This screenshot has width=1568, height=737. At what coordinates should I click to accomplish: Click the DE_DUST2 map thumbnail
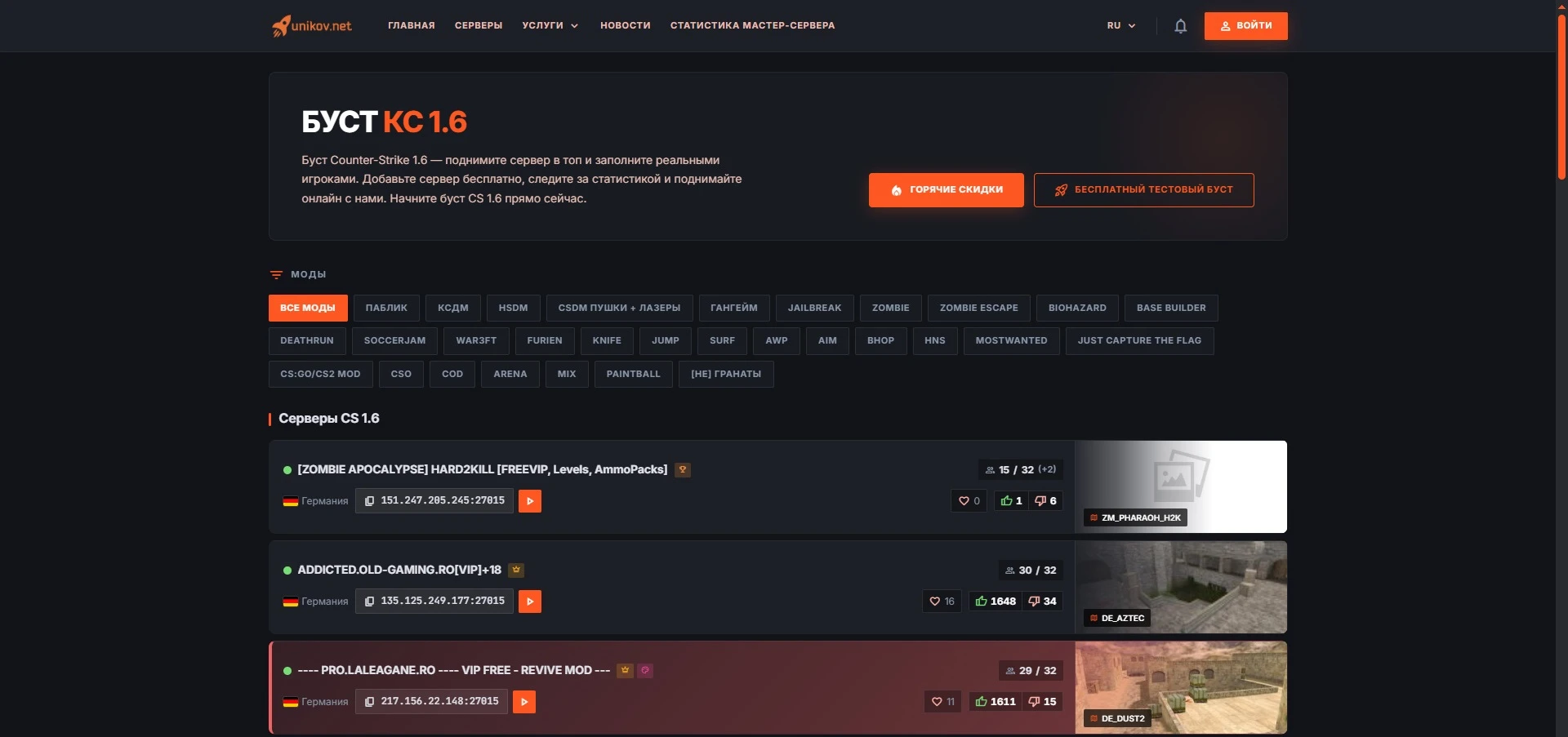pyautogui.click(x=1181, y=688)
